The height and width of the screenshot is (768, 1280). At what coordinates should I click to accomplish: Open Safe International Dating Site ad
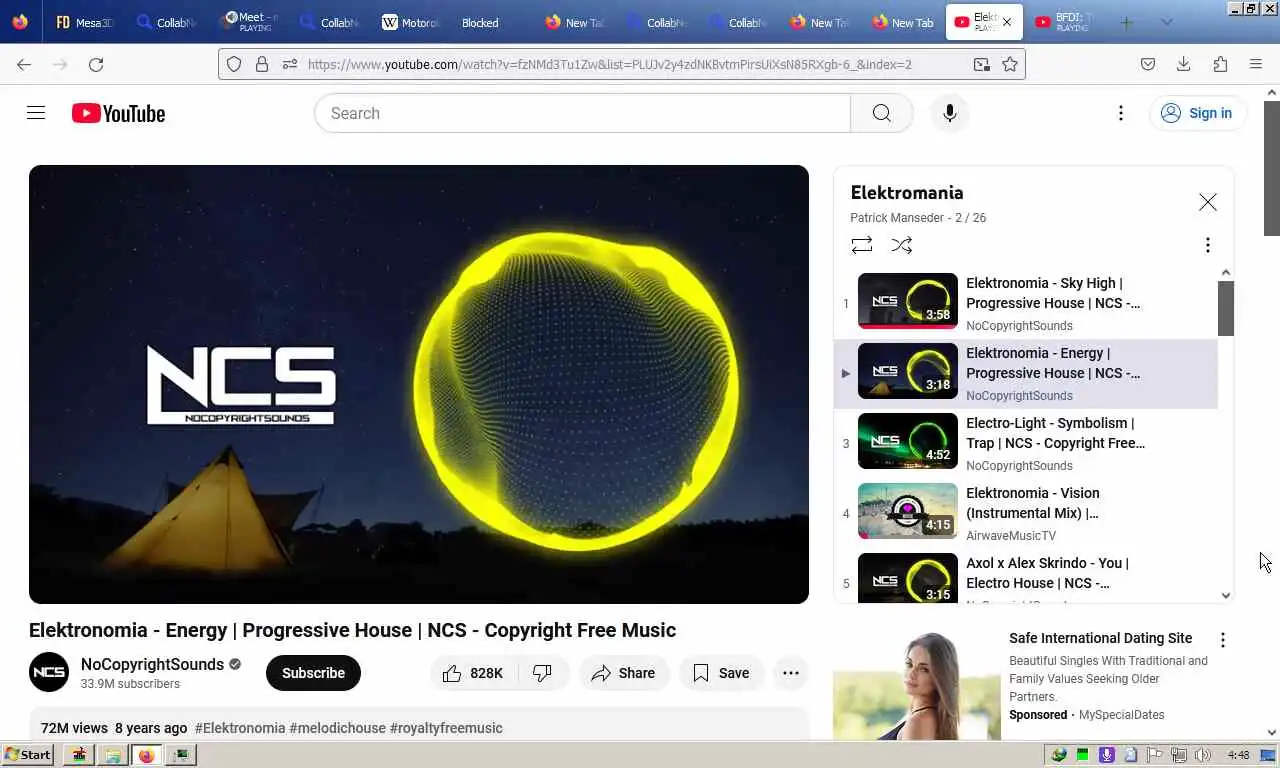1100,638
